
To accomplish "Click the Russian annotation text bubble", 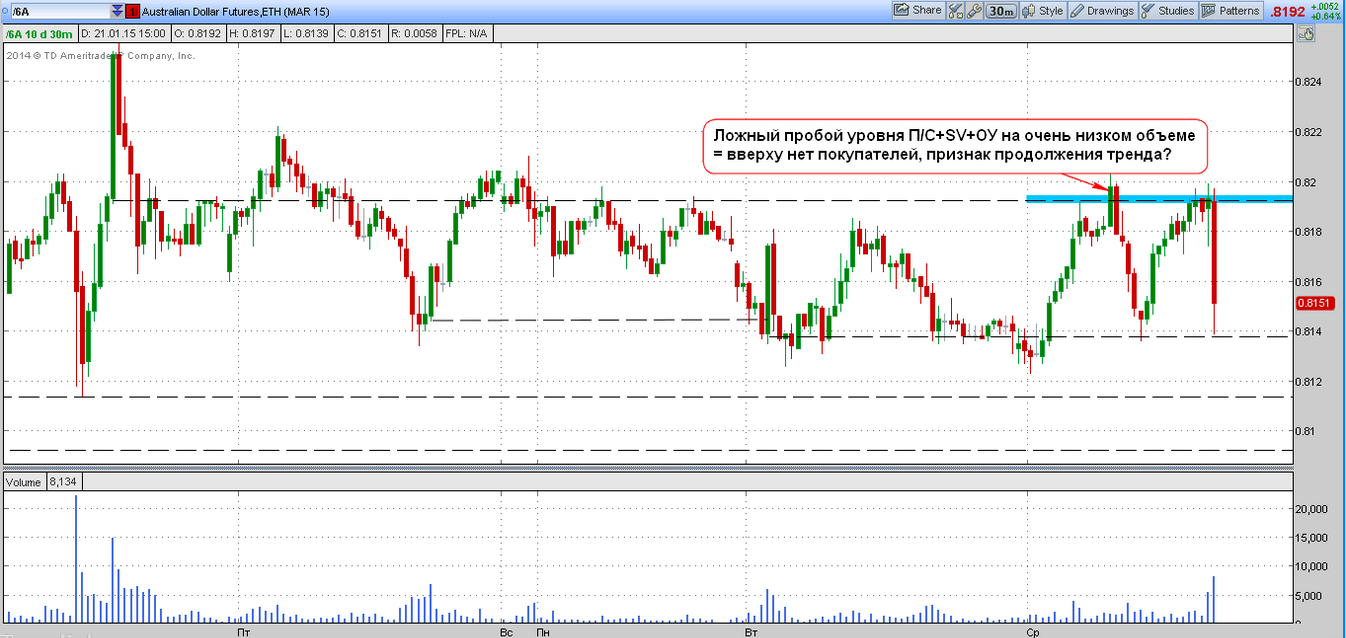I will pyautogui.click(x=956, y=145).
